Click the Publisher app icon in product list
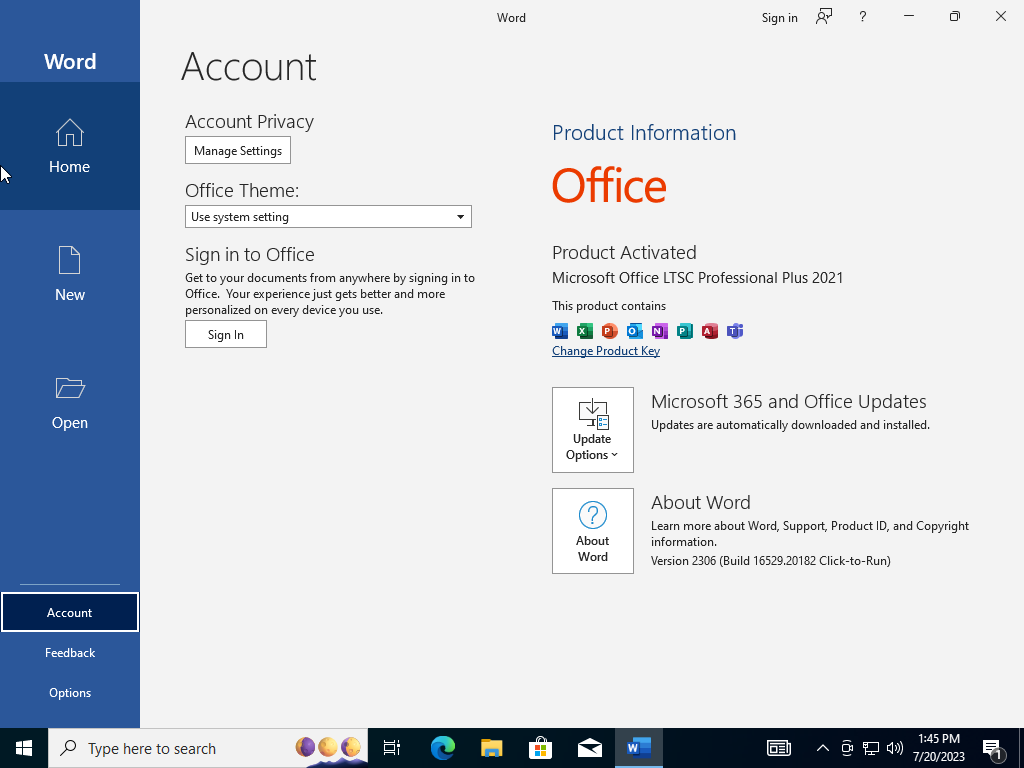Image resolution: width=1024 pixels, height=768 pixels. (x=684, y=331)
